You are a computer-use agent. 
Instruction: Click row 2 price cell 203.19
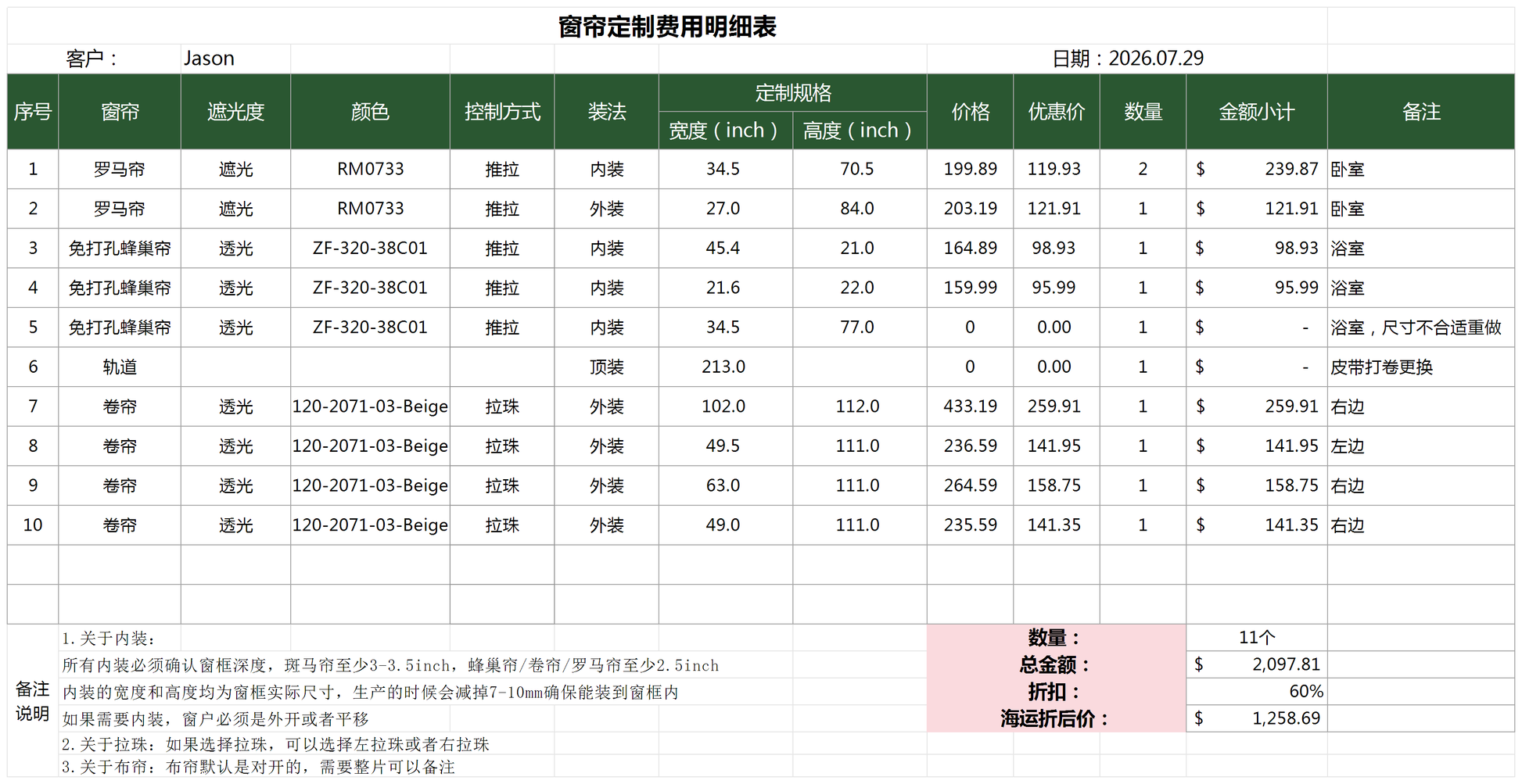click(x=971, y=209)
